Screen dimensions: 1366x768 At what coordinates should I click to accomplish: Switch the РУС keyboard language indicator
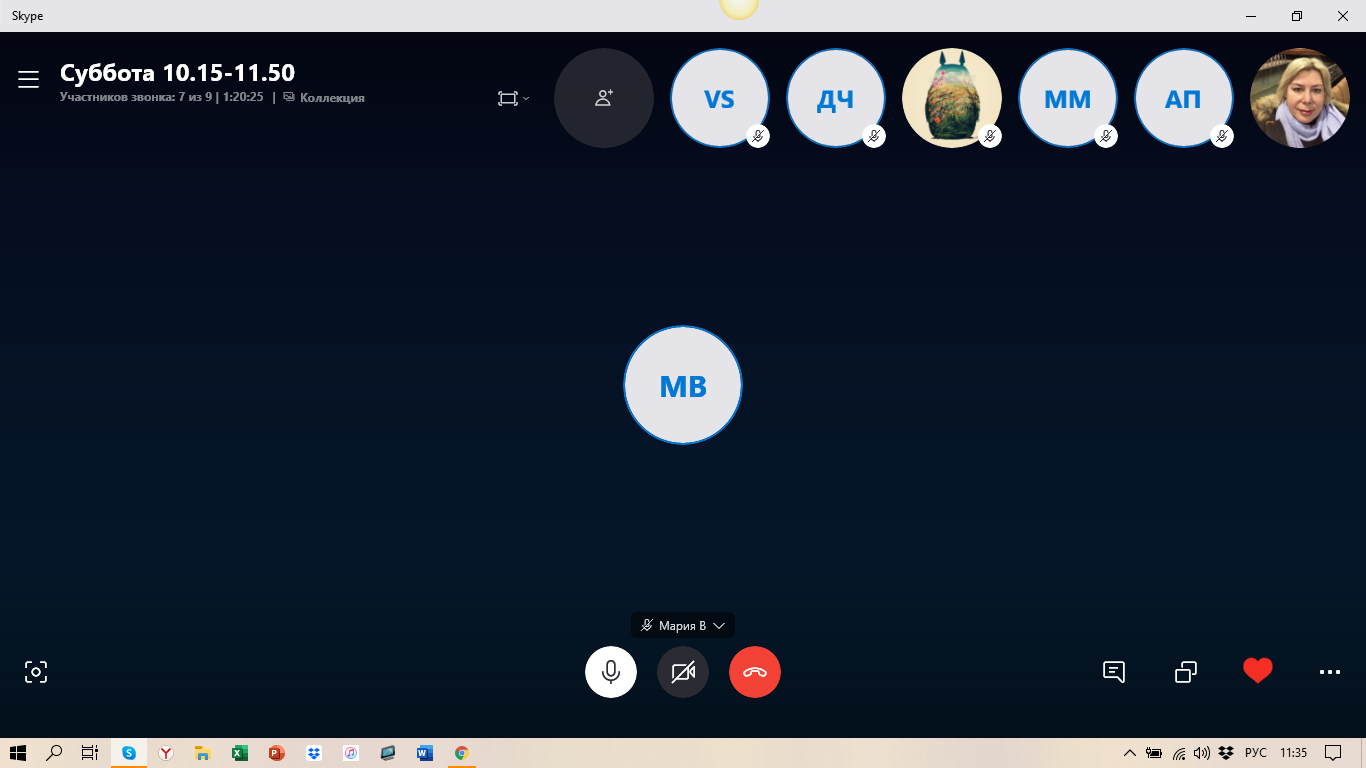point(1256,753)
